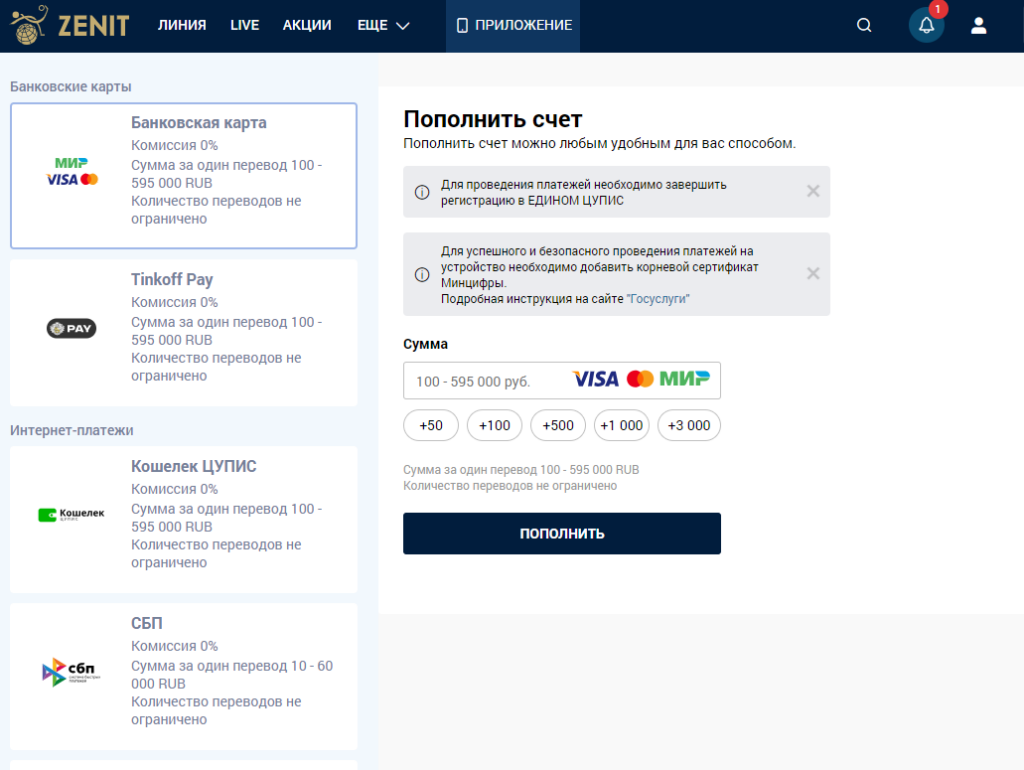Click the СБП logo
Image resolution: width=1024 pixels, height=770 pixels.
71,671
